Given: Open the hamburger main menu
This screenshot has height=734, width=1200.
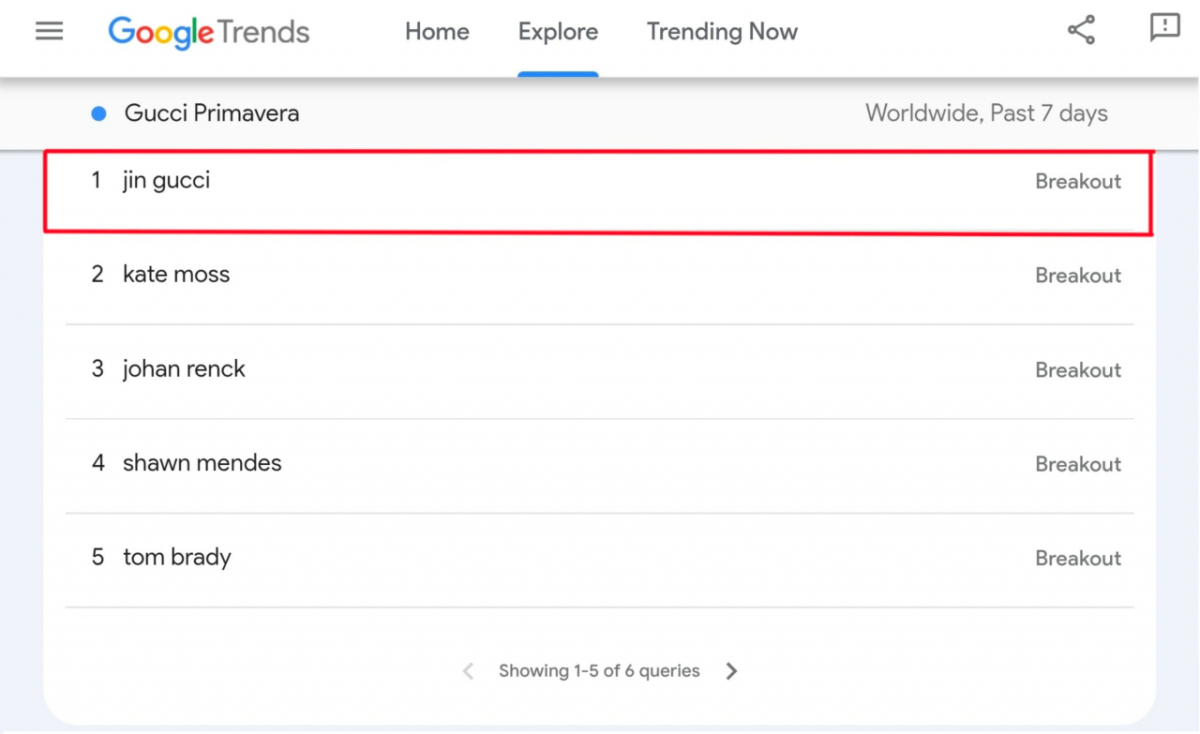Looking at the screenshot, I should click(x=49, y=31).
